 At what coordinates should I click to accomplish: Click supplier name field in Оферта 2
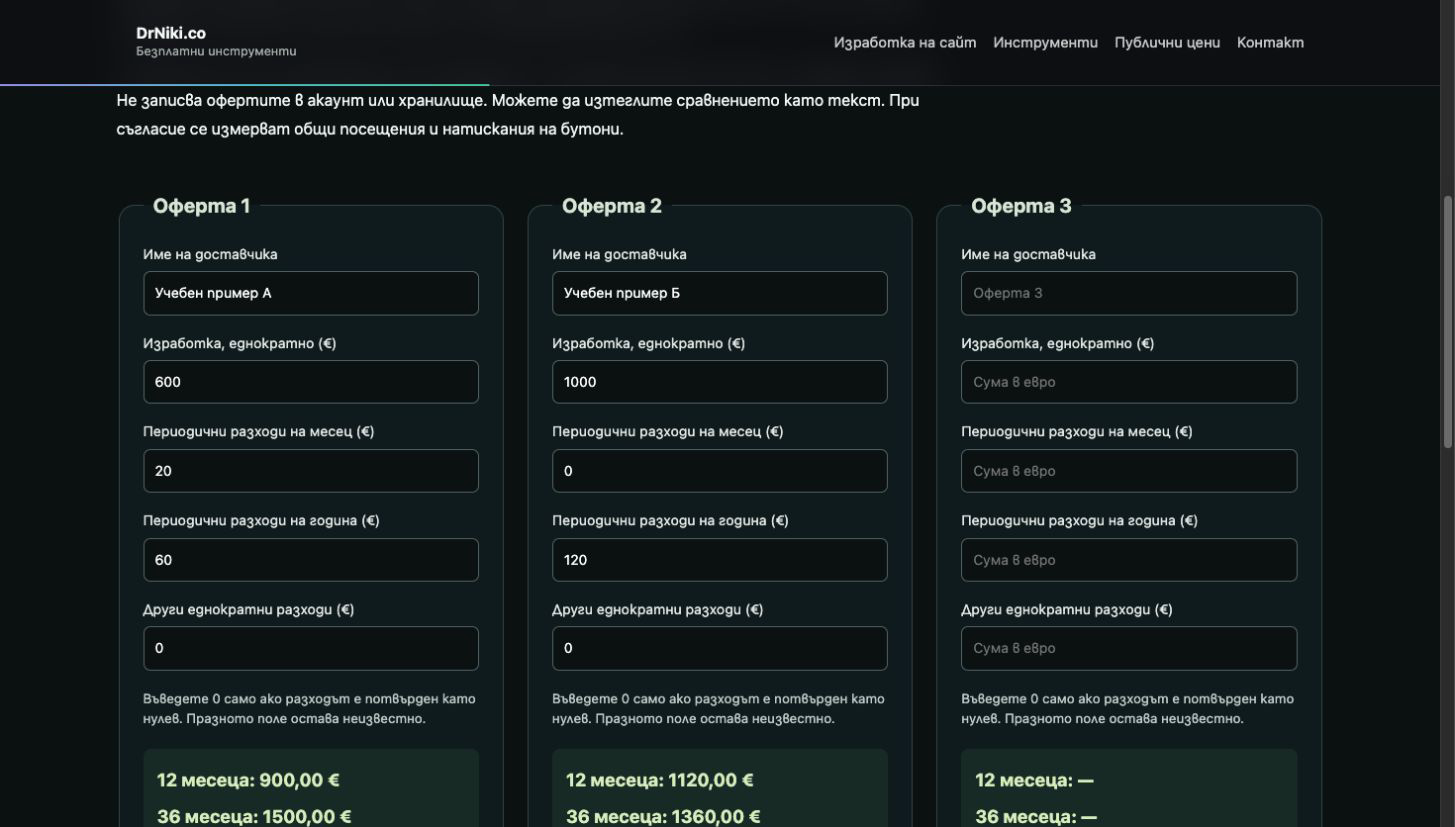click(720, 293)
